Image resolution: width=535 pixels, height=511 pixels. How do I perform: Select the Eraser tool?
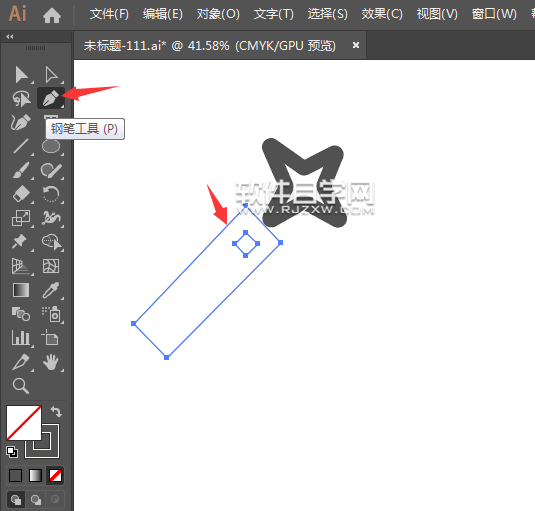pyautogui.click(x=21, y=194)
